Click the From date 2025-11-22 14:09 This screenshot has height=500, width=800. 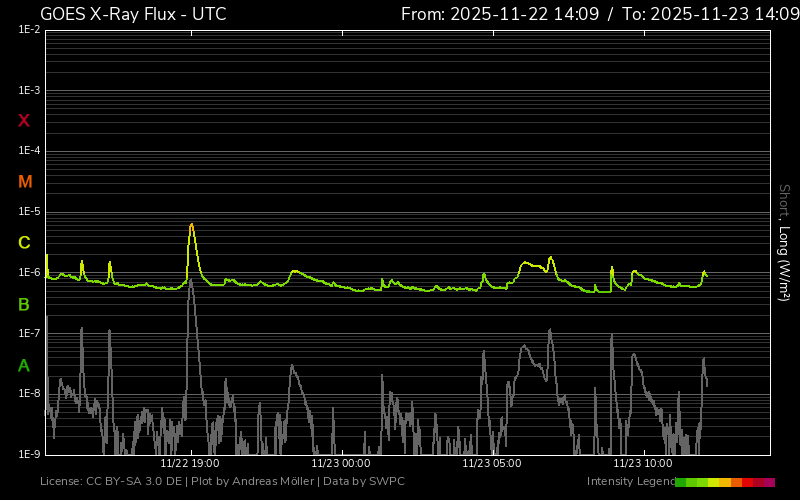(499, 14)
